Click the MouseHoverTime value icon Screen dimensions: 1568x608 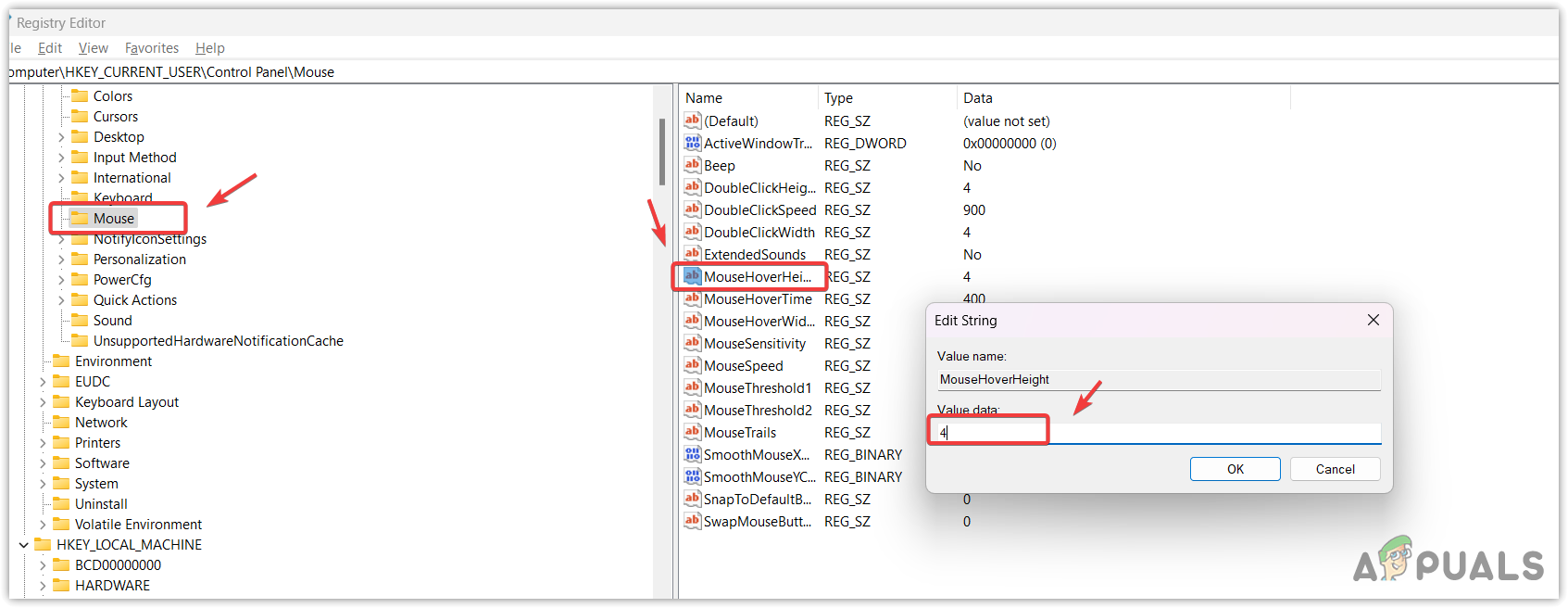point(692,298)
